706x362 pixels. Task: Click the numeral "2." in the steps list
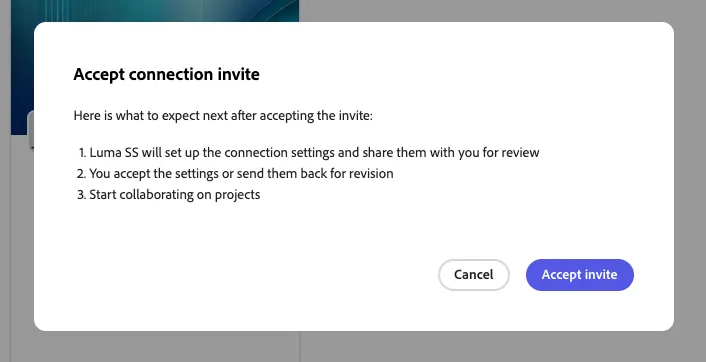(81, 174)
